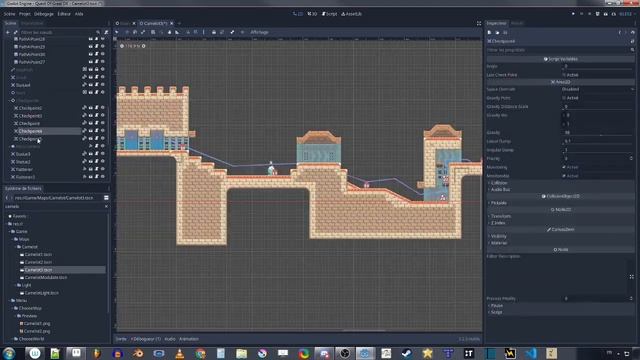Image resolution: width=640 pixels, height=360 pixels.
Task: Open the Scène menu
Action: [9, 14]
